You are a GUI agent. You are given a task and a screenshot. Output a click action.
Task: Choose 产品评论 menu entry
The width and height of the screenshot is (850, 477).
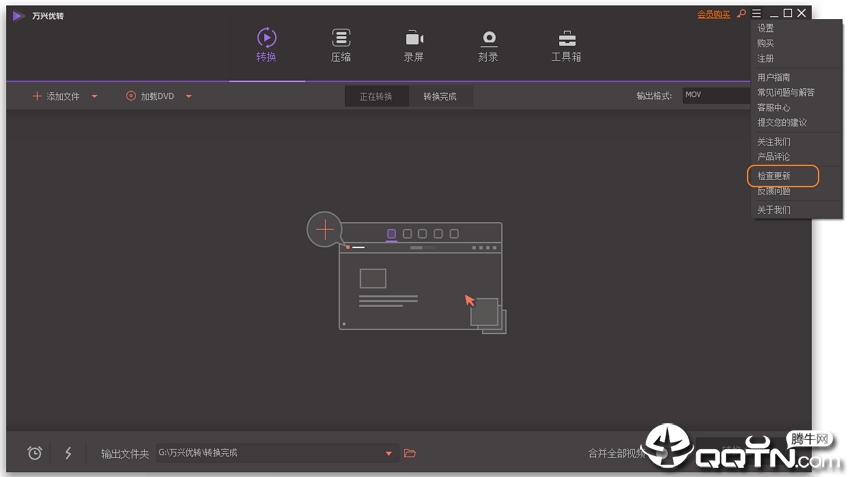774,157
